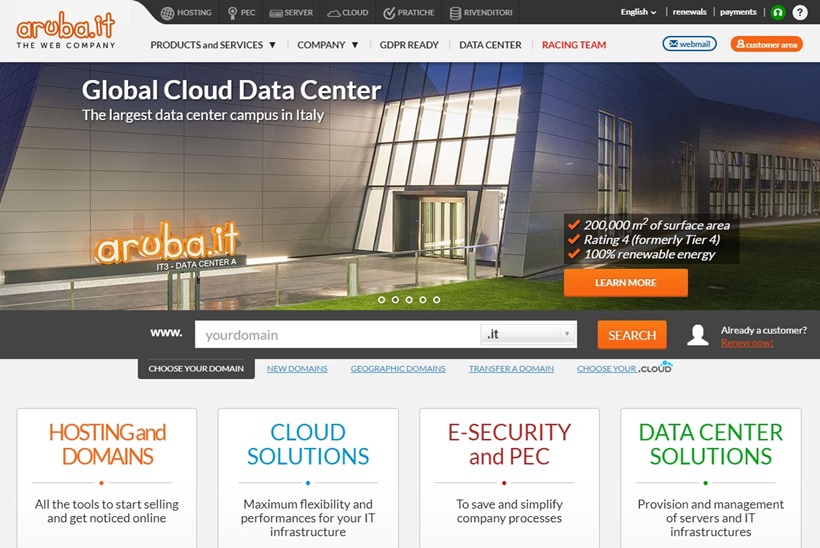This screenshot has height=548, width=820.
Task: Expand Products and Services menu
Action: click(x=213, y=45)
